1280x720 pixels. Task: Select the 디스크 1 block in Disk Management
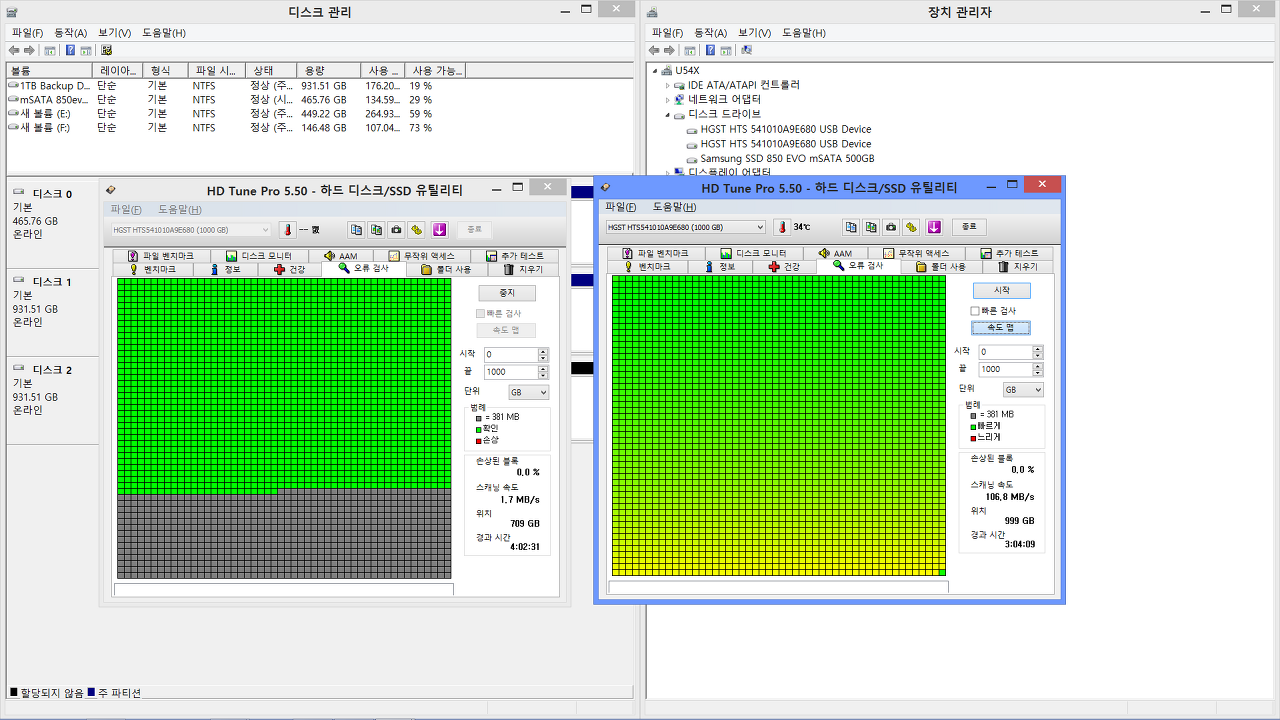pos(52,311)
